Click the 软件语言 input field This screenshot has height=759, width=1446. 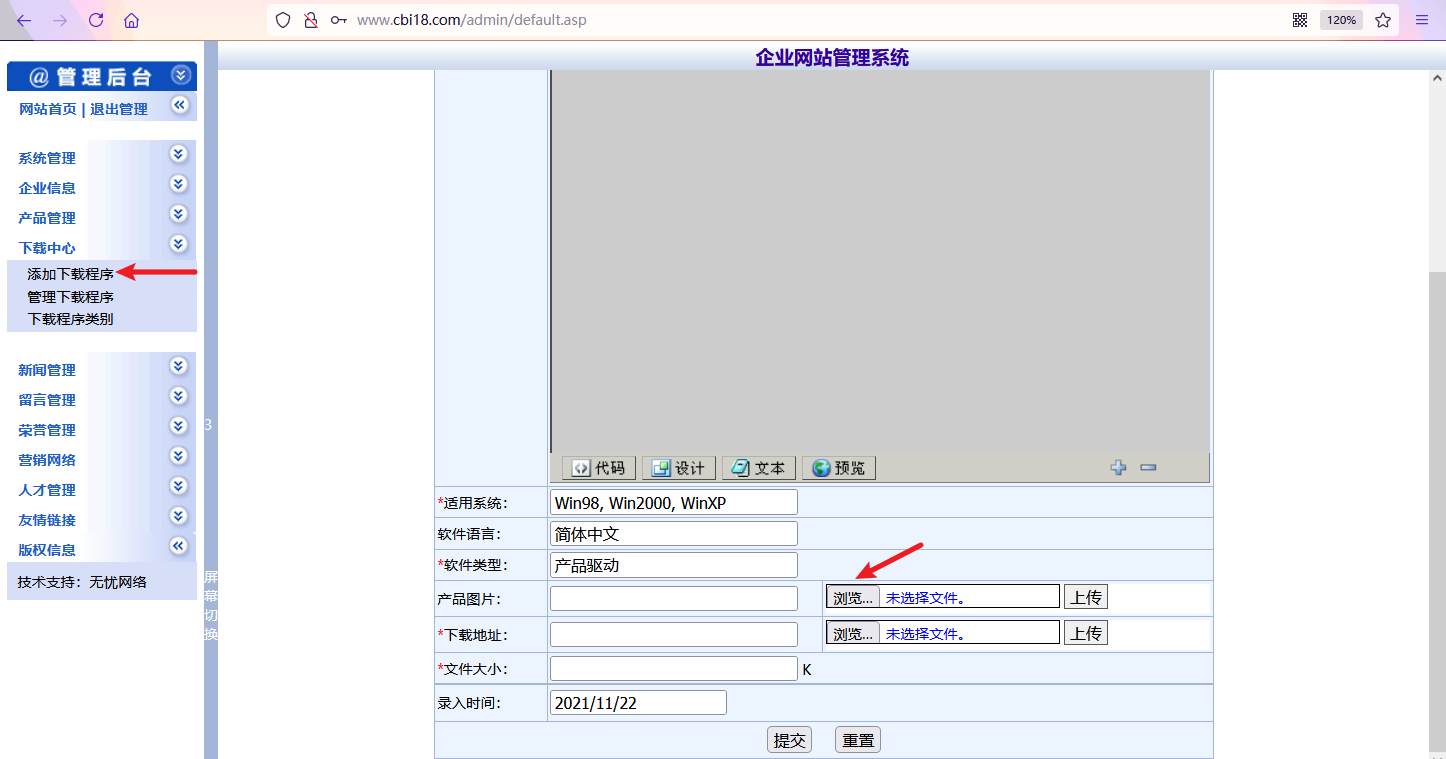click(674, 534)
